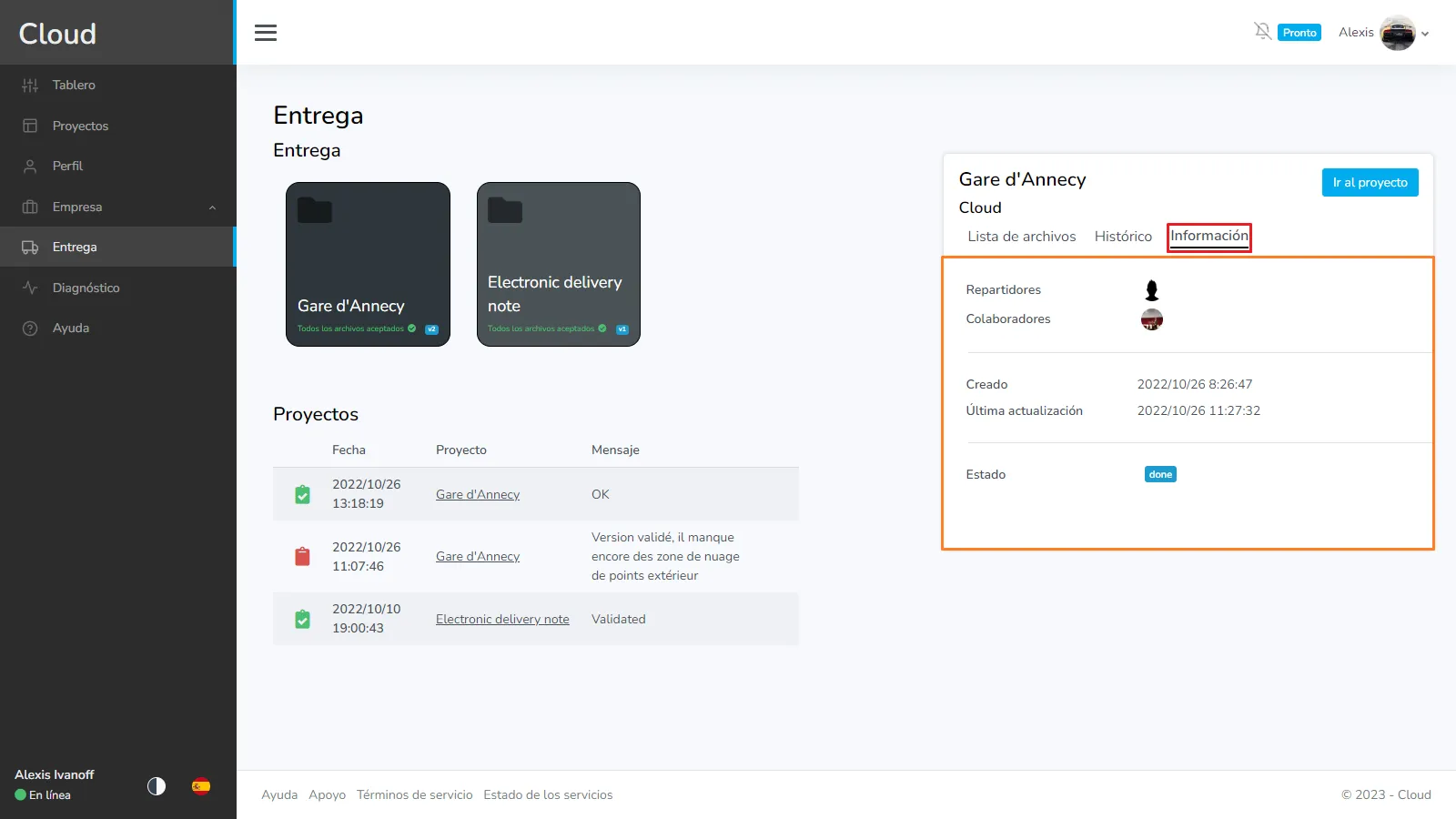Viewport: 1456px width, 819px height.
Task: Toggle the dark/light contrast theme icon
Action: pos(157,786)
